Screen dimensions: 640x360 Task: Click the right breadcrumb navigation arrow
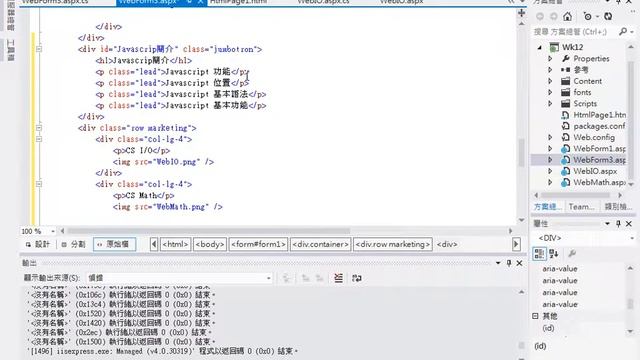tap(516, 244)
